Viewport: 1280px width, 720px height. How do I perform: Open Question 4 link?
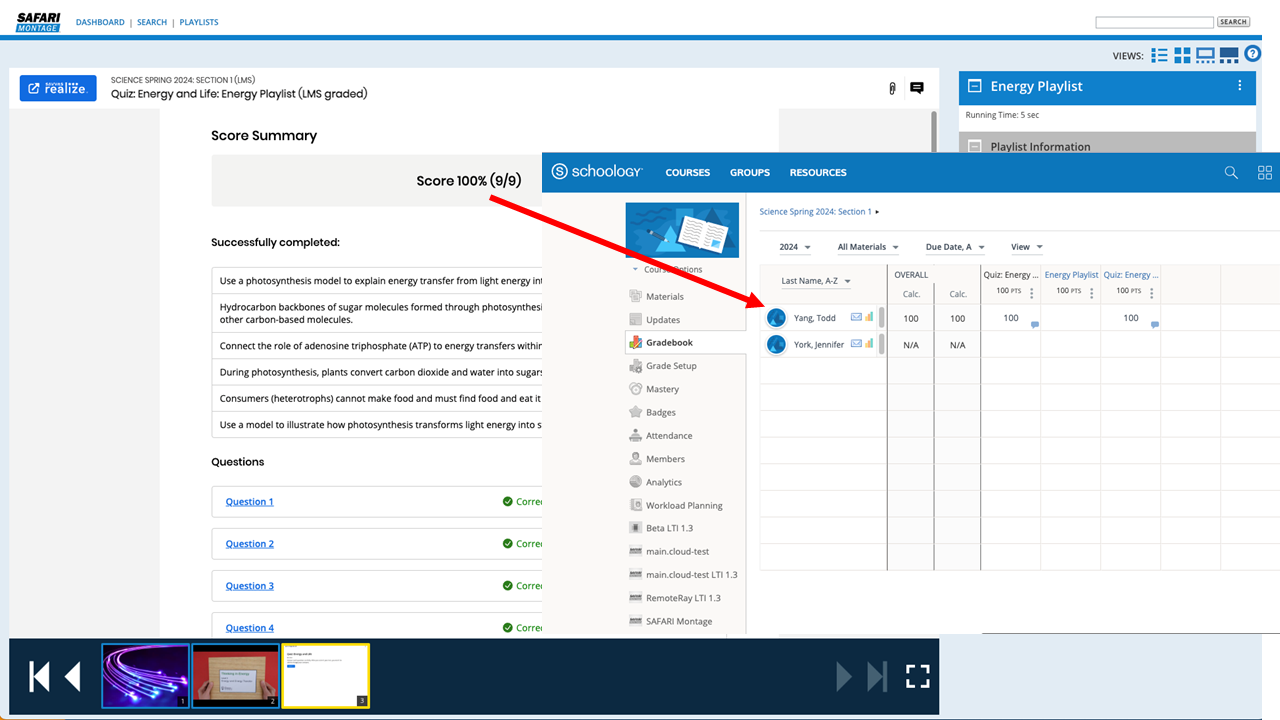249,628
